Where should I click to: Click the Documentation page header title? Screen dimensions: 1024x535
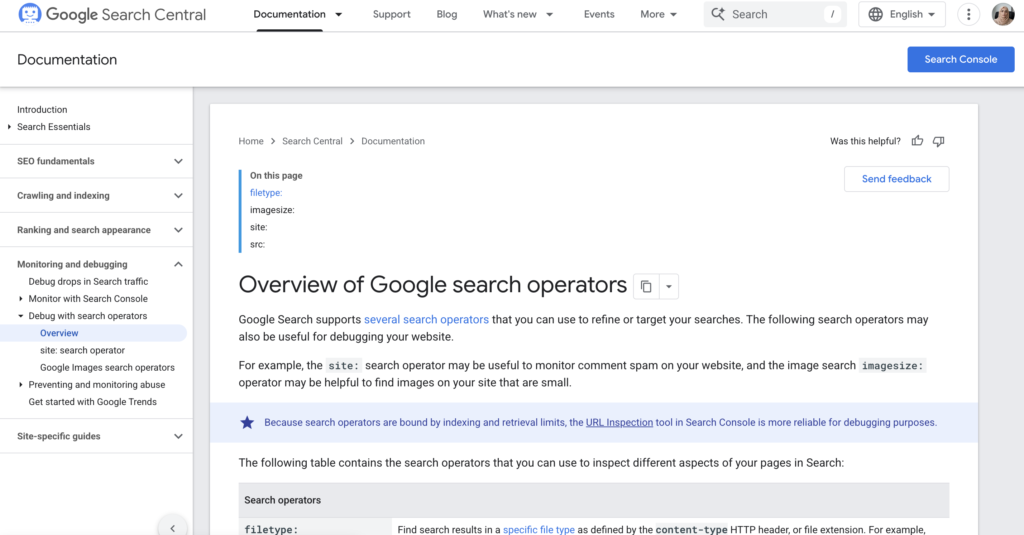tap(67, 59)
